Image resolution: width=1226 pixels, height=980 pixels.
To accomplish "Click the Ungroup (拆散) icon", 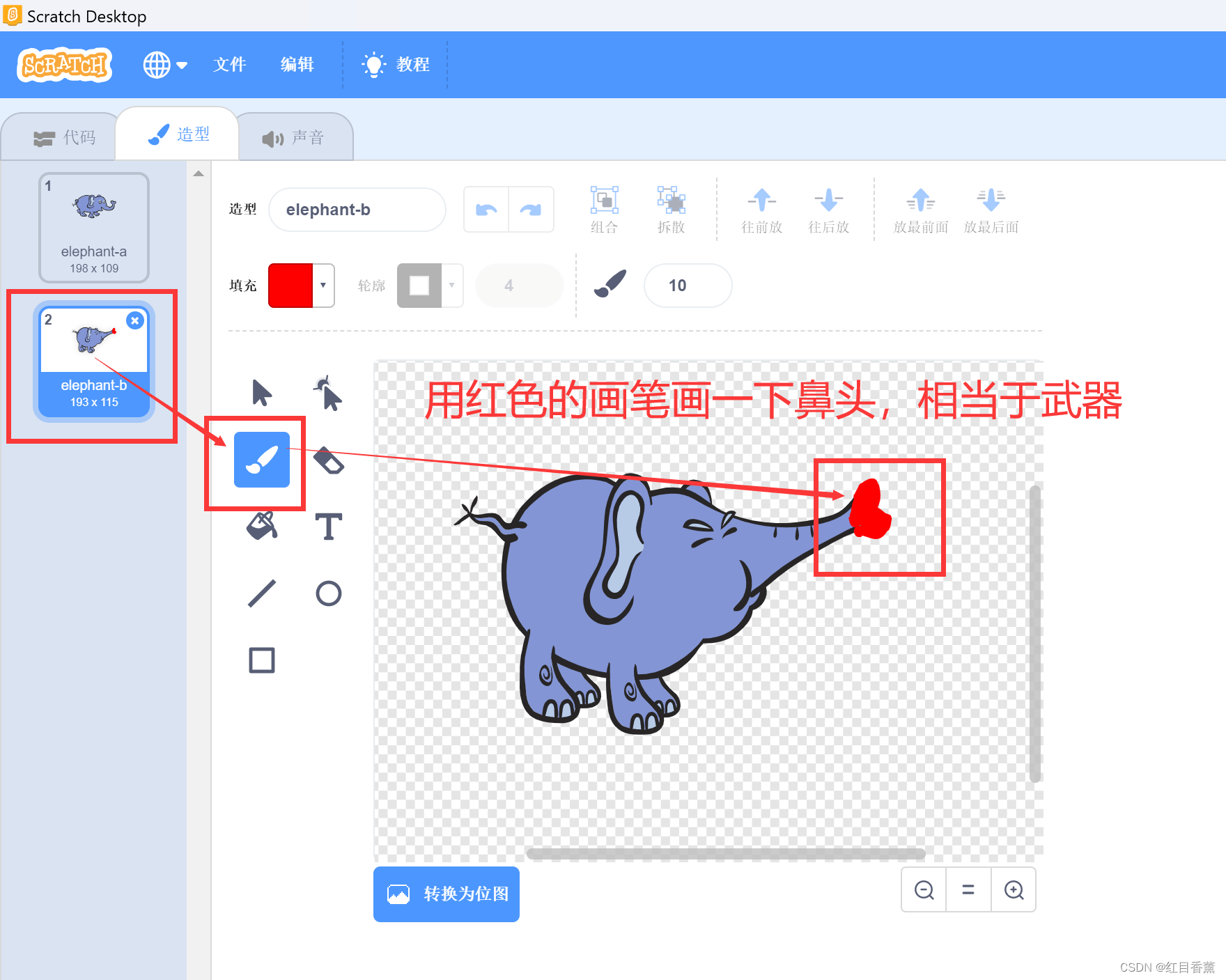I will (x=672, y=201).
